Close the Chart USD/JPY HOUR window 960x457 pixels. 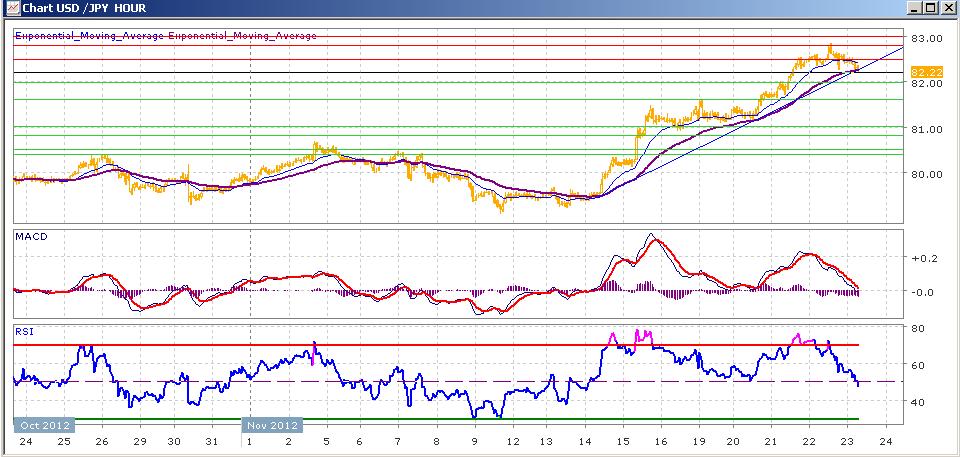(x=947, y=8)
